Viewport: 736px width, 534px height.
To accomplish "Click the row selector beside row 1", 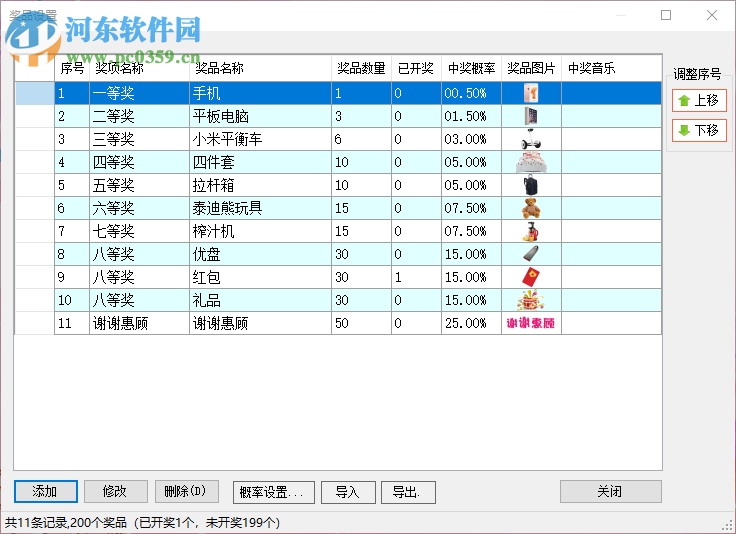I will 35,93.
